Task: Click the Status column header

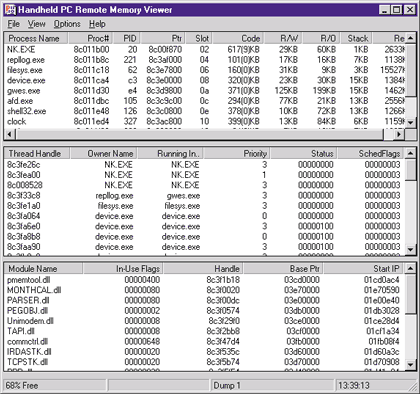Action: tap(304, 153)
